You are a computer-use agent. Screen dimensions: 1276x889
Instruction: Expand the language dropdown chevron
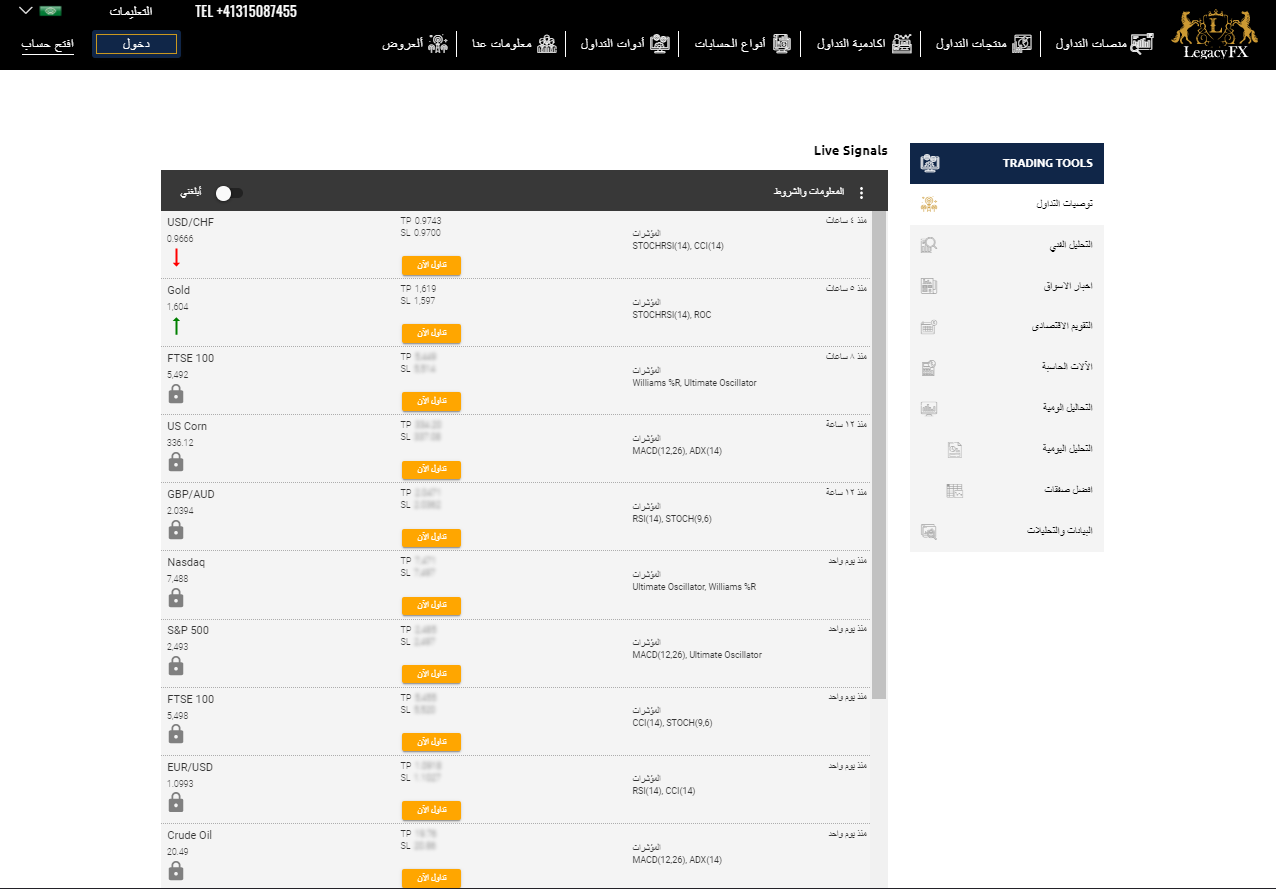click(25, 11)
